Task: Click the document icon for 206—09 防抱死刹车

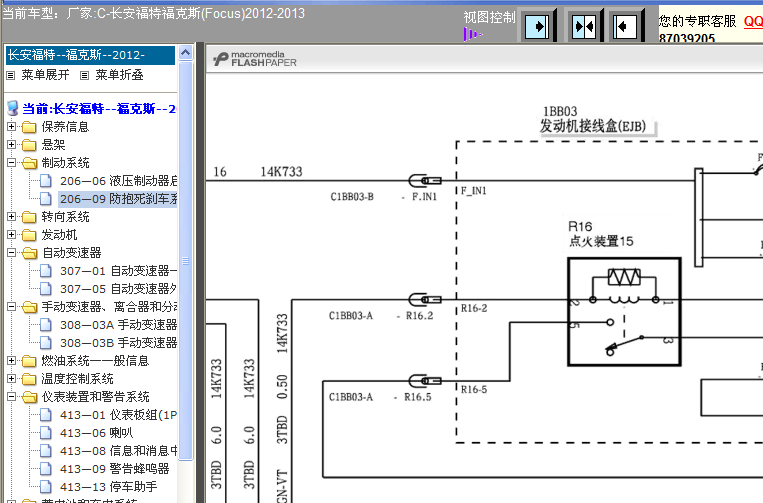Action: [46, 199]
